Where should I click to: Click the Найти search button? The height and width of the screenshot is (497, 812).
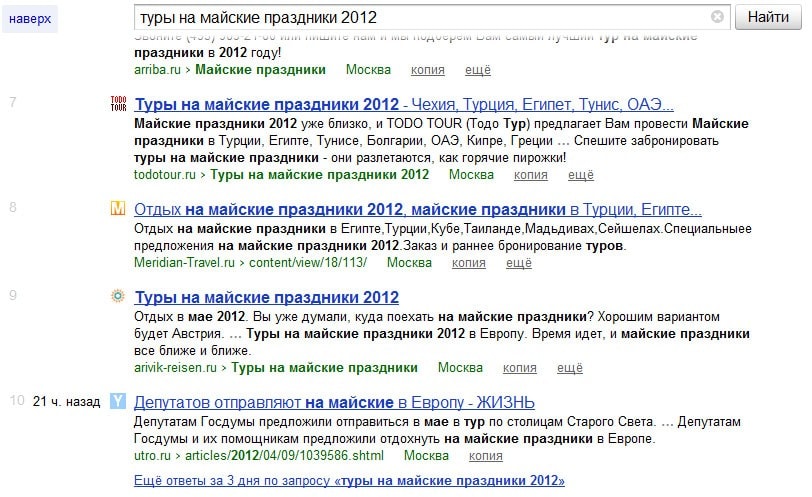(768, 17)
